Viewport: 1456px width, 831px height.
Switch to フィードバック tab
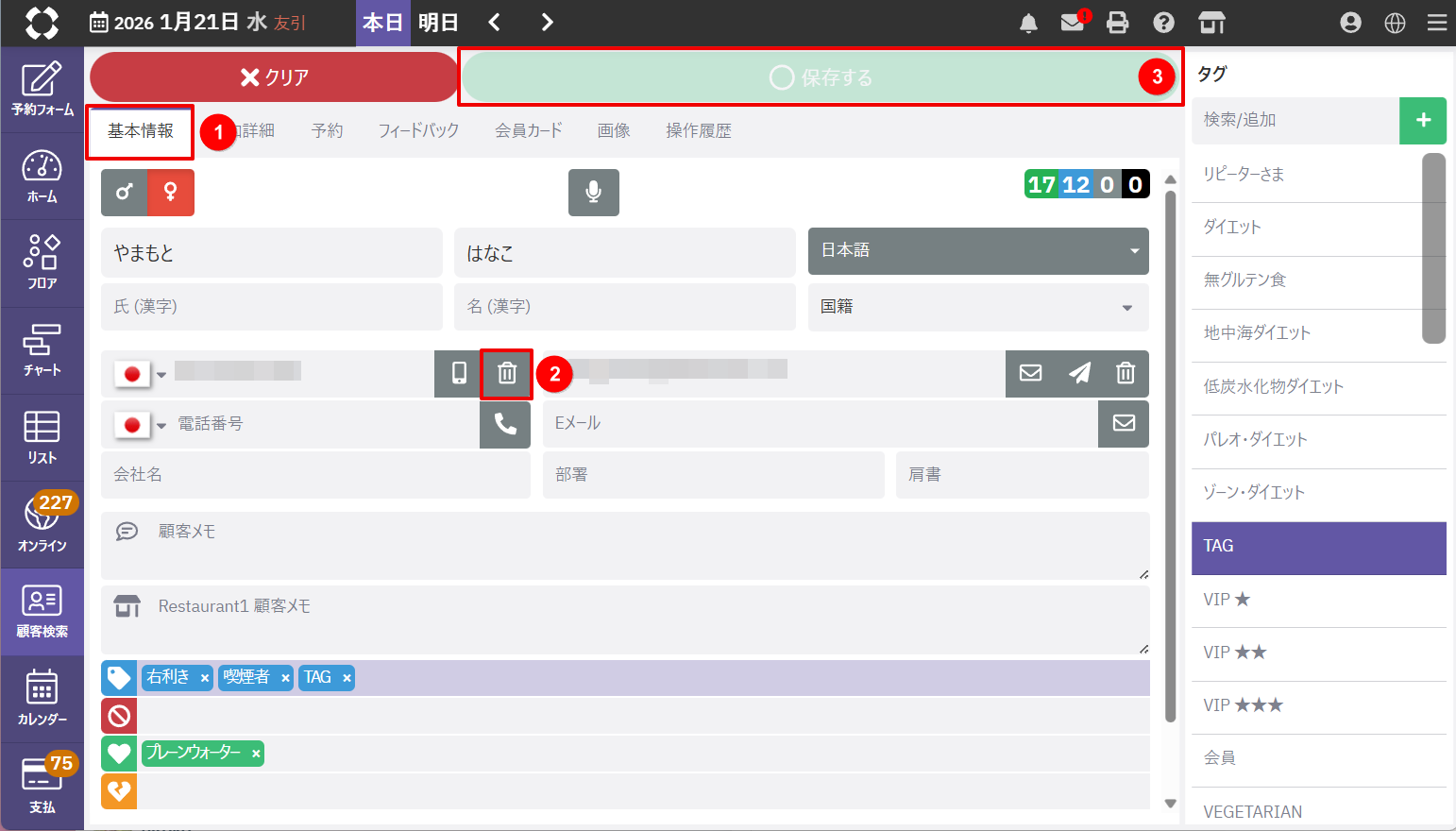pyautogui.click(x=418, y=131)
